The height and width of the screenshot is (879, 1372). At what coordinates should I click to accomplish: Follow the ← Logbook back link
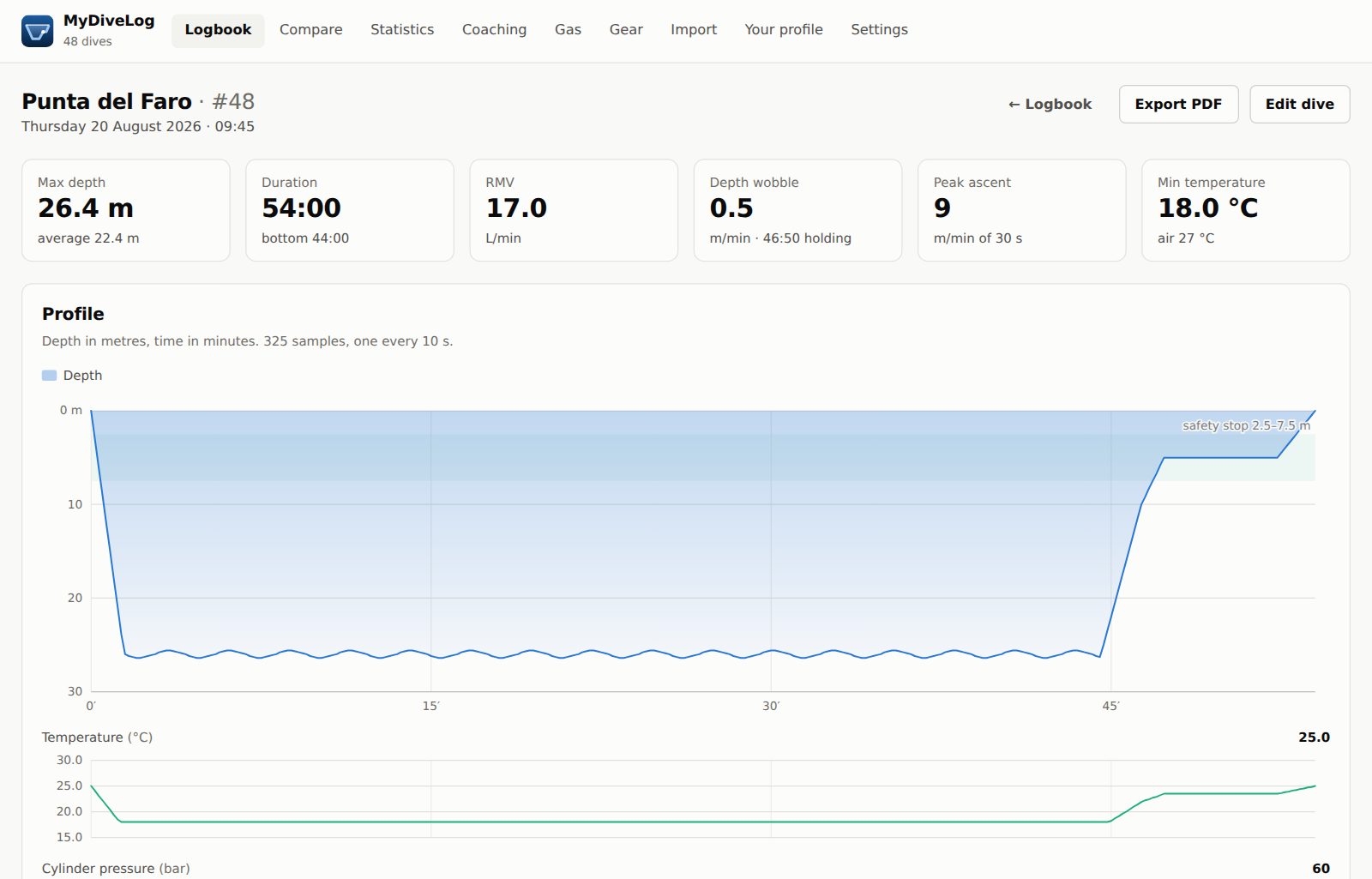point(1050,105)
